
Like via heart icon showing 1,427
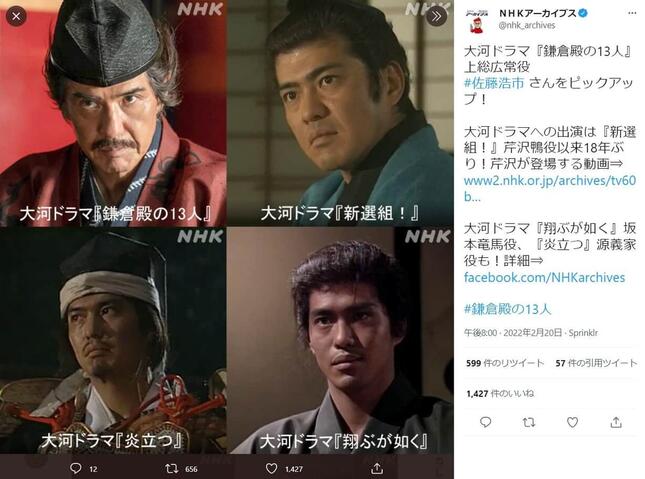pos(271,468)
